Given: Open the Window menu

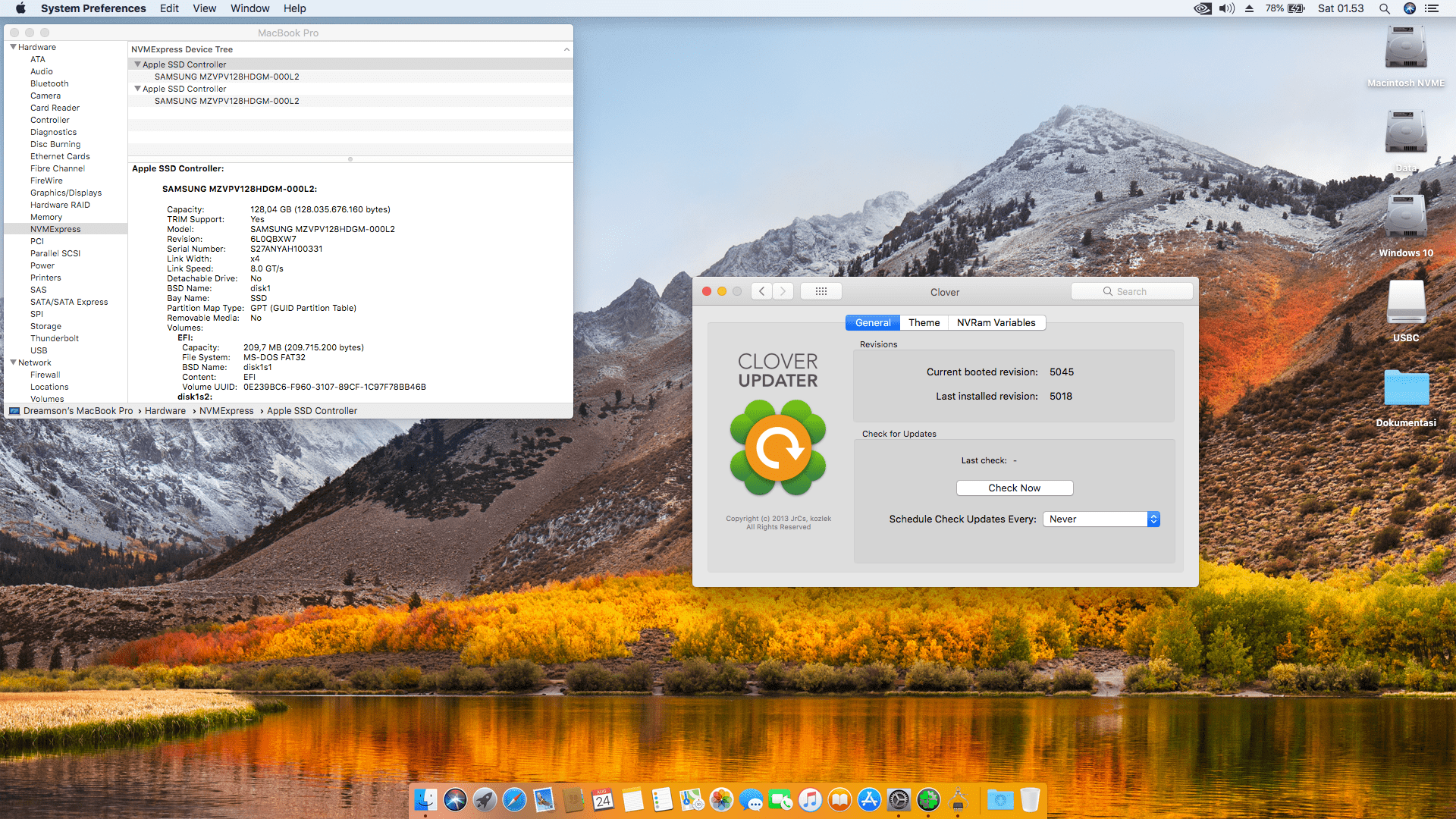Looking at the screenshot, I should point(249,8).
